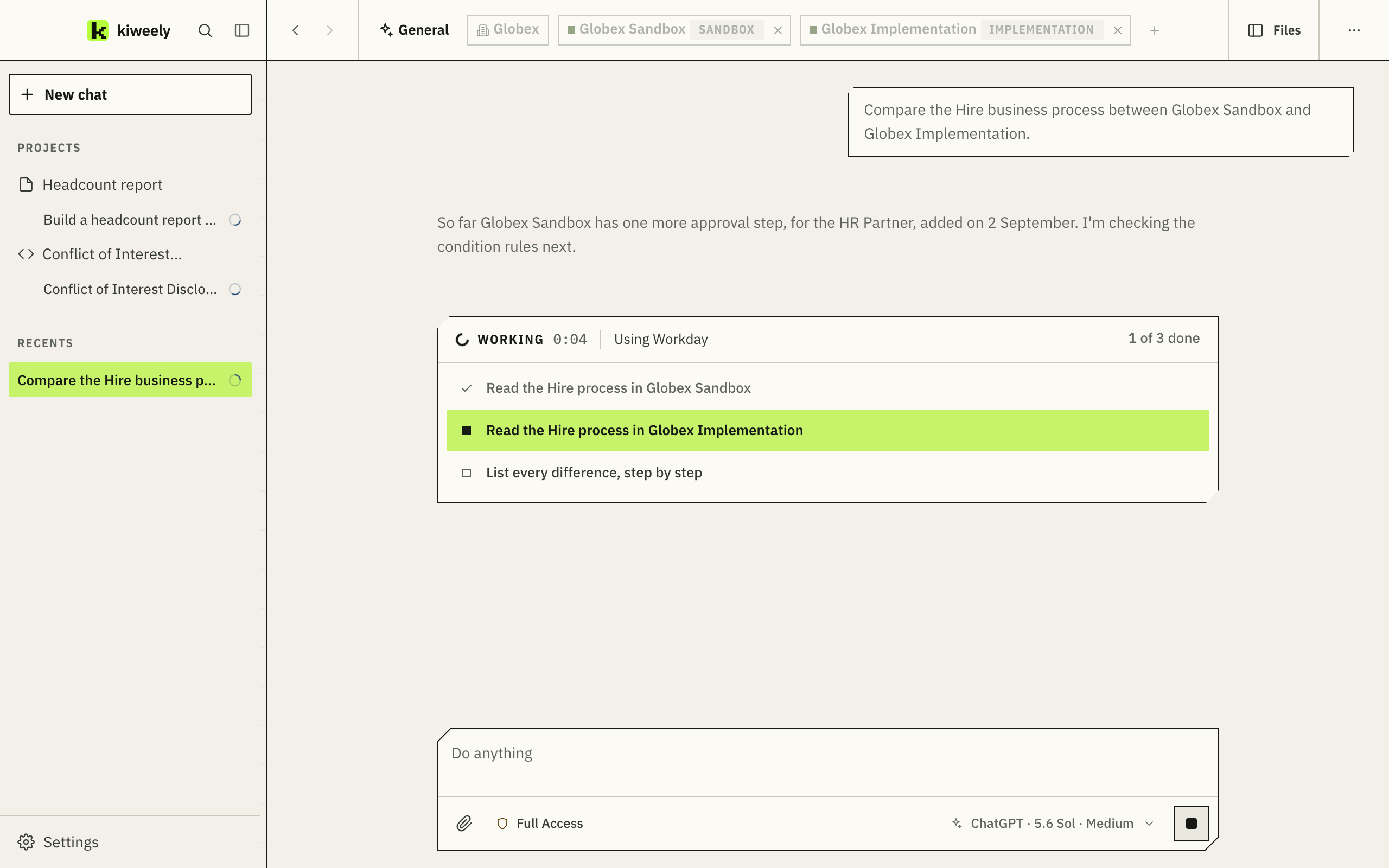Open the ChatGPT 5.6 Sol Medium model dropdown
This screenshot has width=1389, height=868.
pyautogui.click(x=1052, y=823)
